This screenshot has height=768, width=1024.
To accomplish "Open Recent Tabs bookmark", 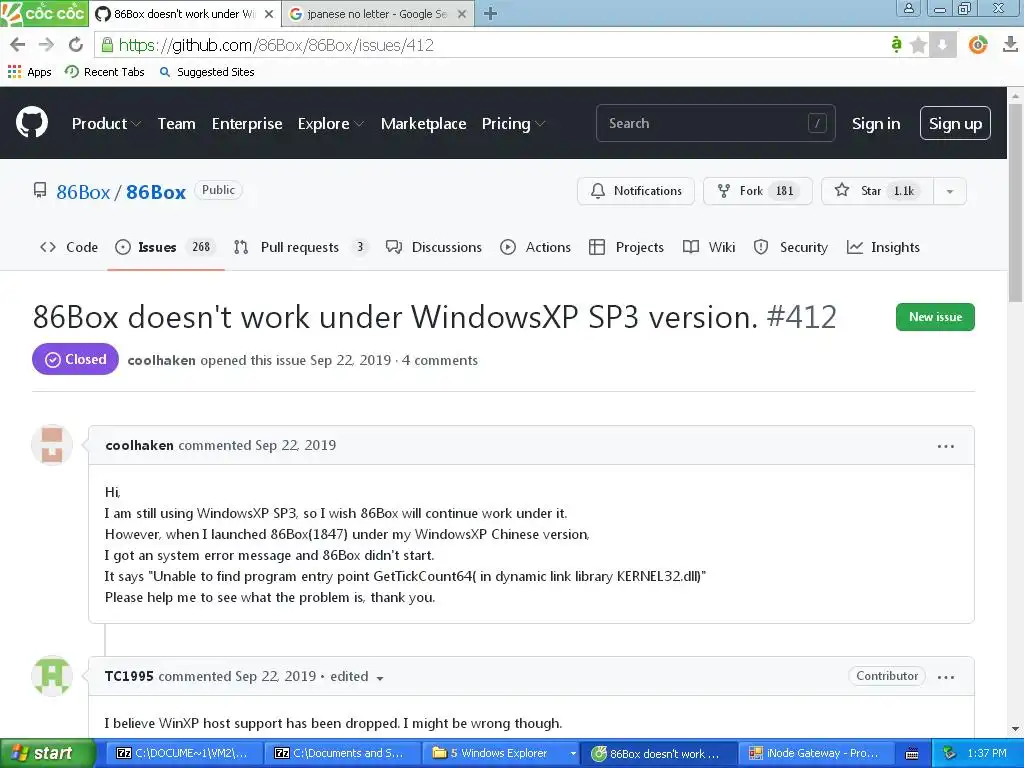I will [104, 72].
